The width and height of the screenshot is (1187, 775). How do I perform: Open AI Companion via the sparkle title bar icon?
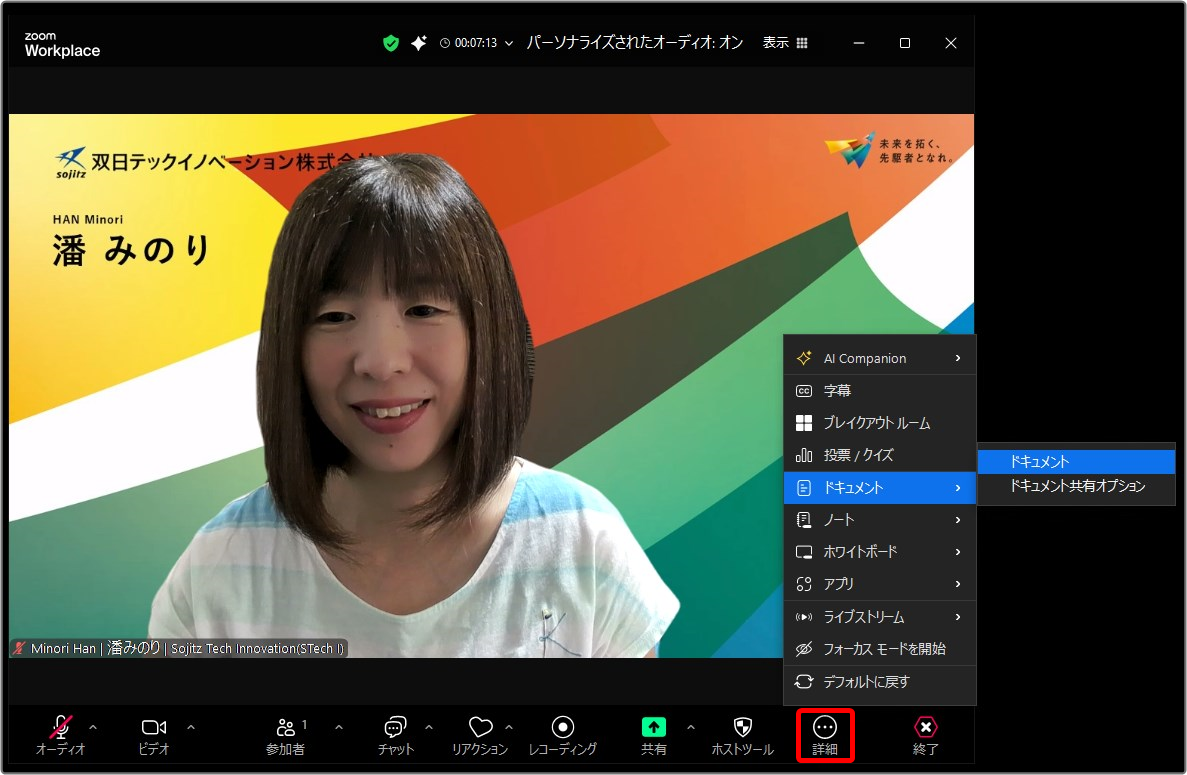(x=419, y=42)
